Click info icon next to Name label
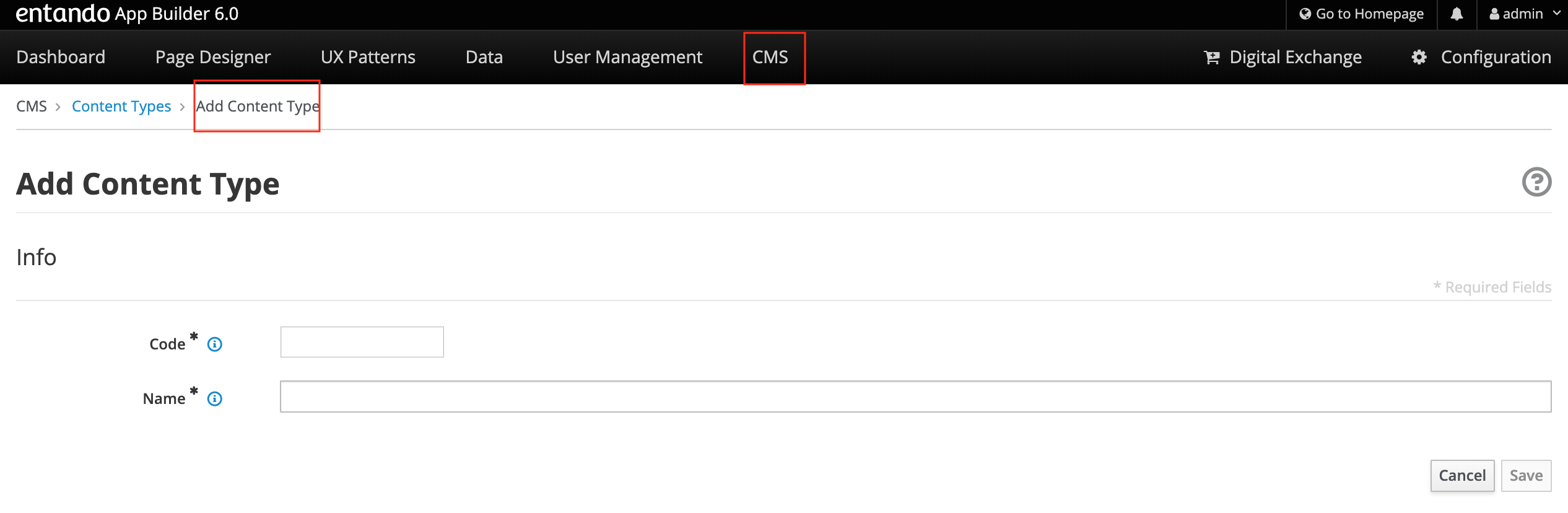Image resolution: width=1568 pixels, height=513 pixels. coord(215,399)
